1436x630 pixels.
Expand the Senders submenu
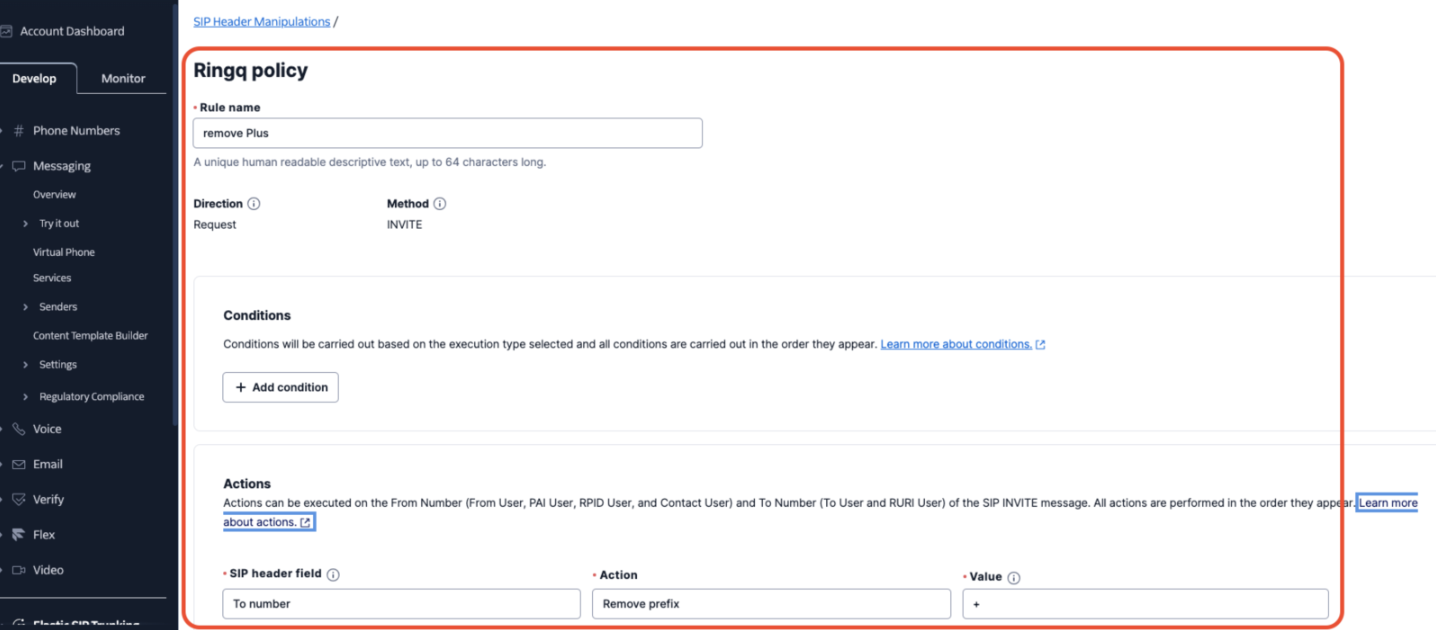pyautogui.click(x=25, y=307)
